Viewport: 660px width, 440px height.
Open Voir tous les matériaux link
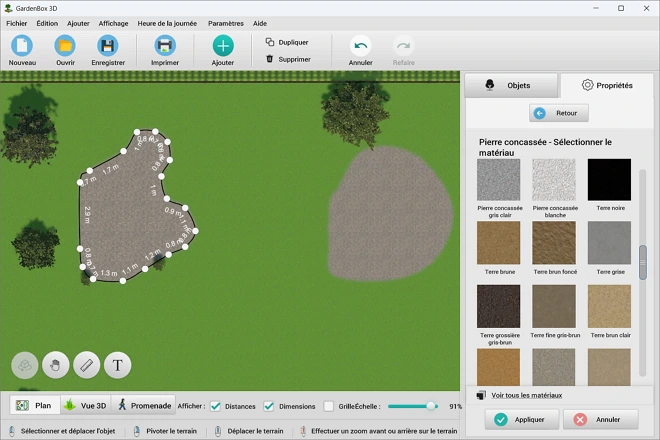[526, 395]
